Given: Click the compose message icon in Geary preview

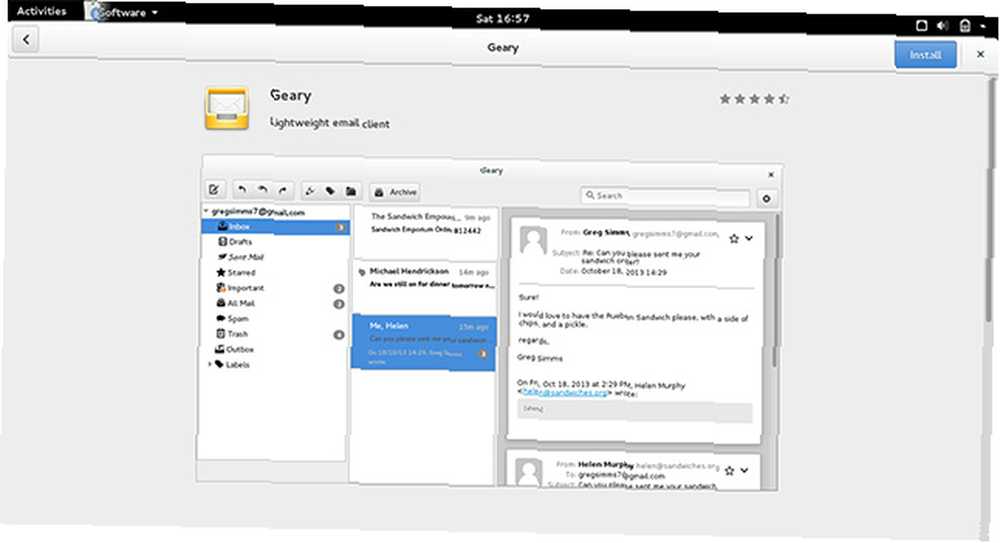Looking at the screenshot, I should click(x=214, y=190).
